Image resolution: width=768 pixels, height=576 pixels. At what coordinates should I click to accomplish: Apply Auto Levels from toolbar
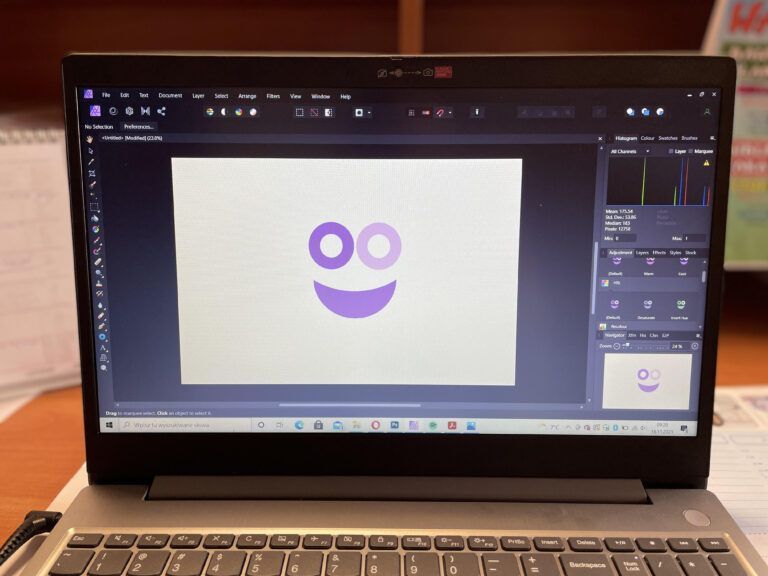[x=210, y=112]
